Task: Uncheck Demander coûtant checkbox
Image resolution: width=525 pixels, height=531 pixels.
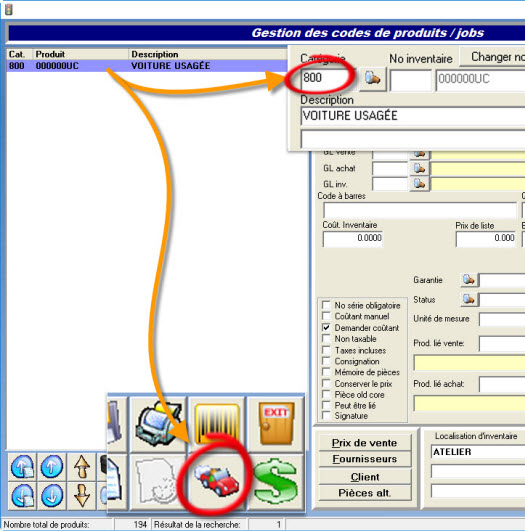Action: tap(326, 327)
